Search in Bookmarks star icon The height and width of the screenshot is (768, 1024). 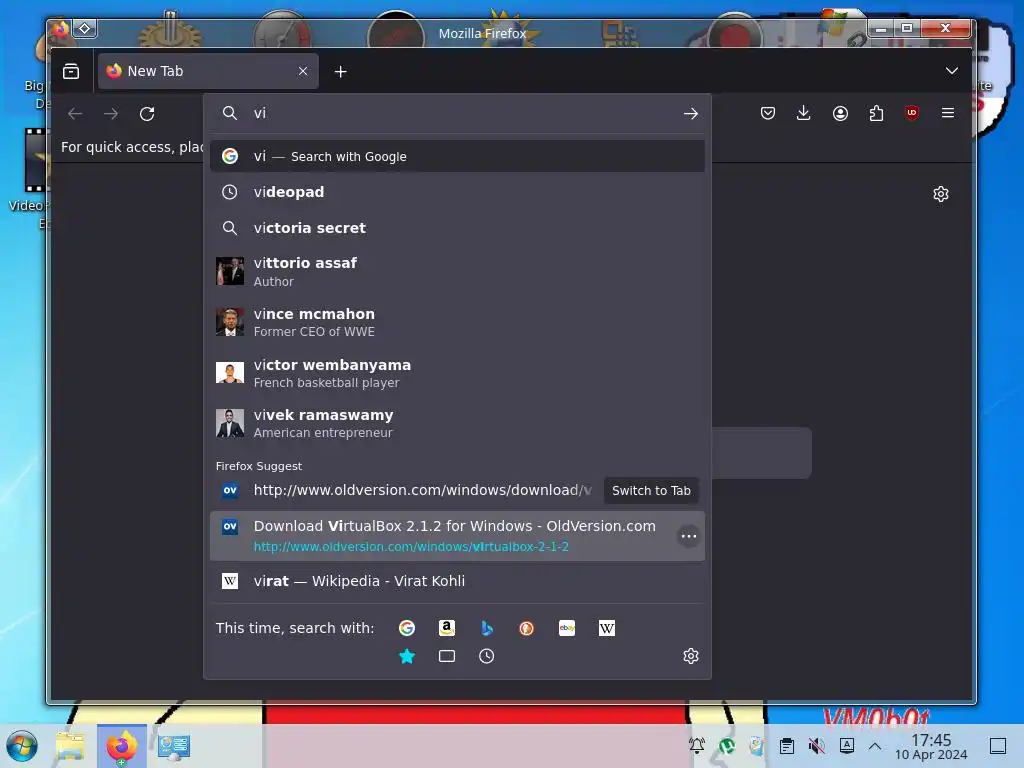tap(407, 656)
